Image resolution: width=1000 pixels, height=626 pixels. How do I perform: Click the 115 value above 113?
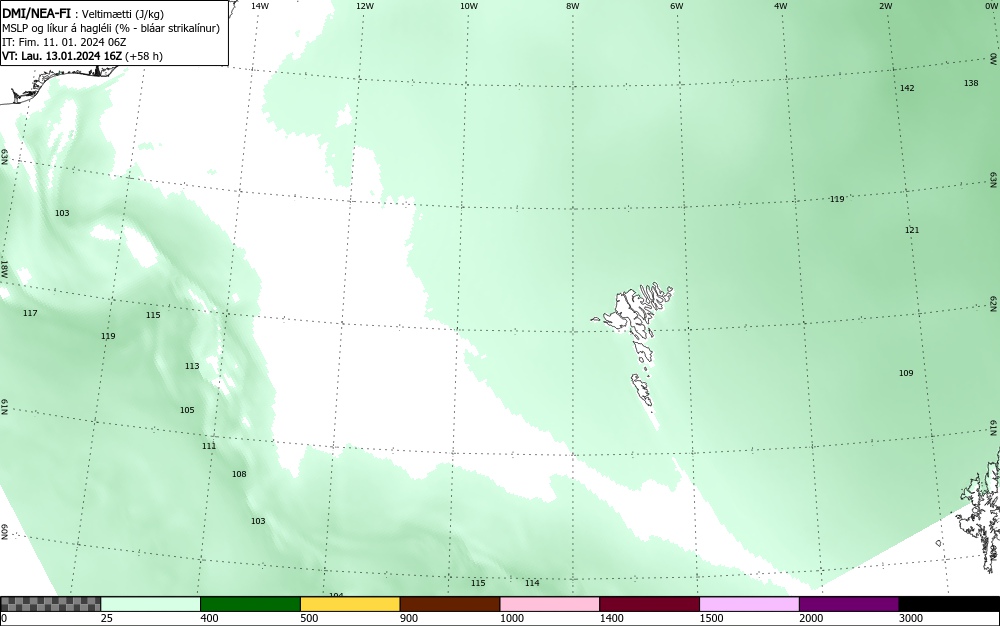[x=153, y=315]
